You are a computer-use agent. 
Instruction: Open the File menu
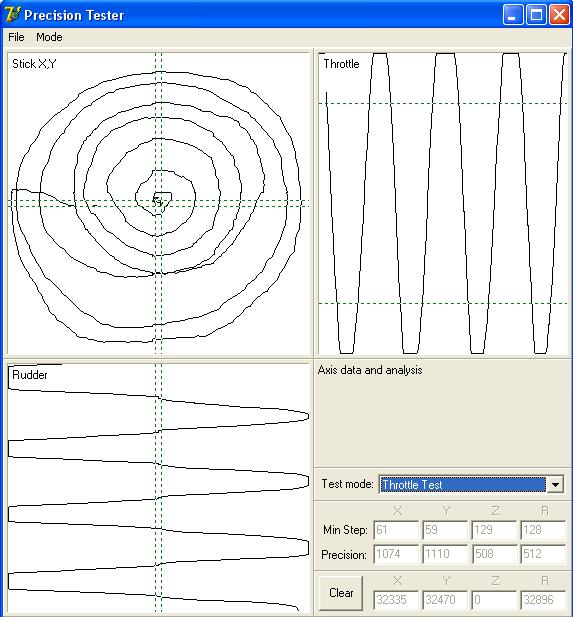[x=16, y=37]
